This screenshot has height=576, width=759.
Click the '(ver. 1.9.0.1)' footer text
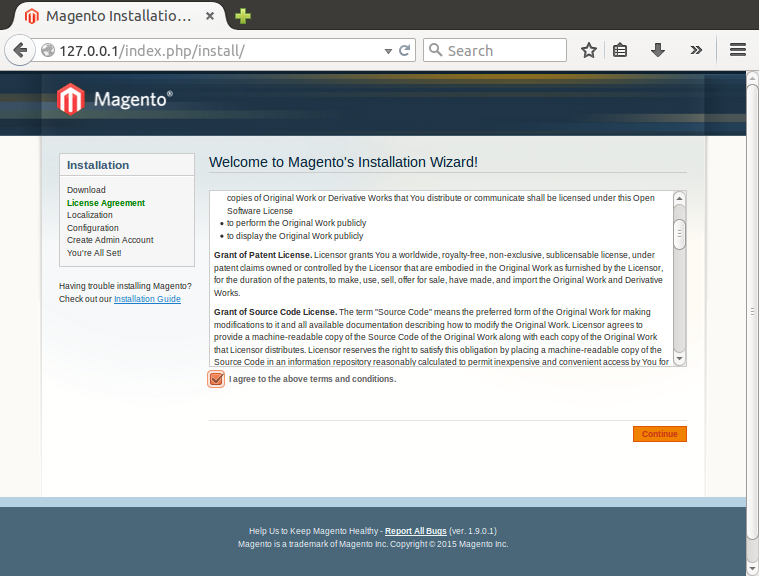tap(472, 531)
